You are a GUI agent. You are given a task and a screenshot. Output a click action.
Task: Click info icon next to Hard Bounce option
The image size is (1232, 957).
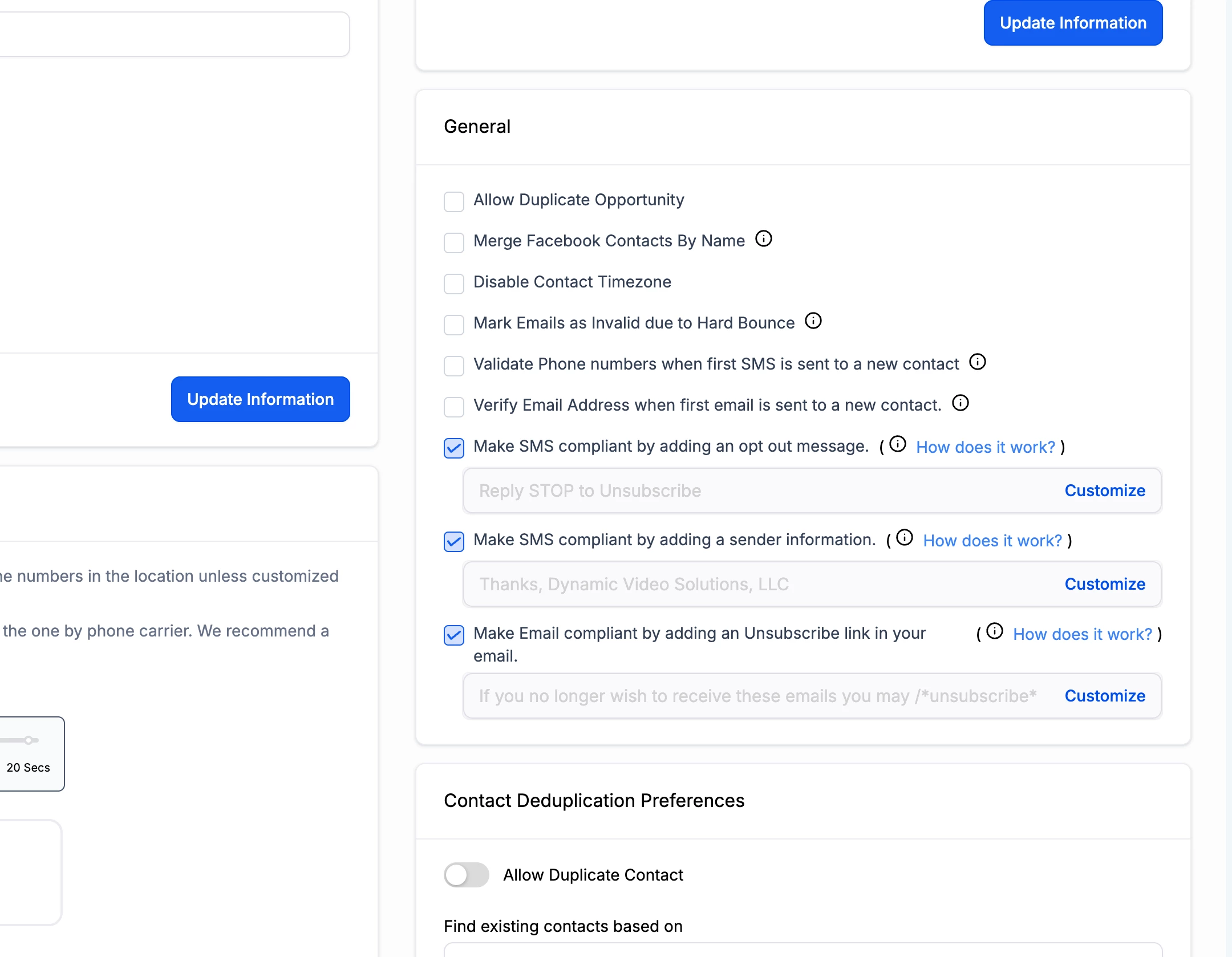[x=813, y=321]
